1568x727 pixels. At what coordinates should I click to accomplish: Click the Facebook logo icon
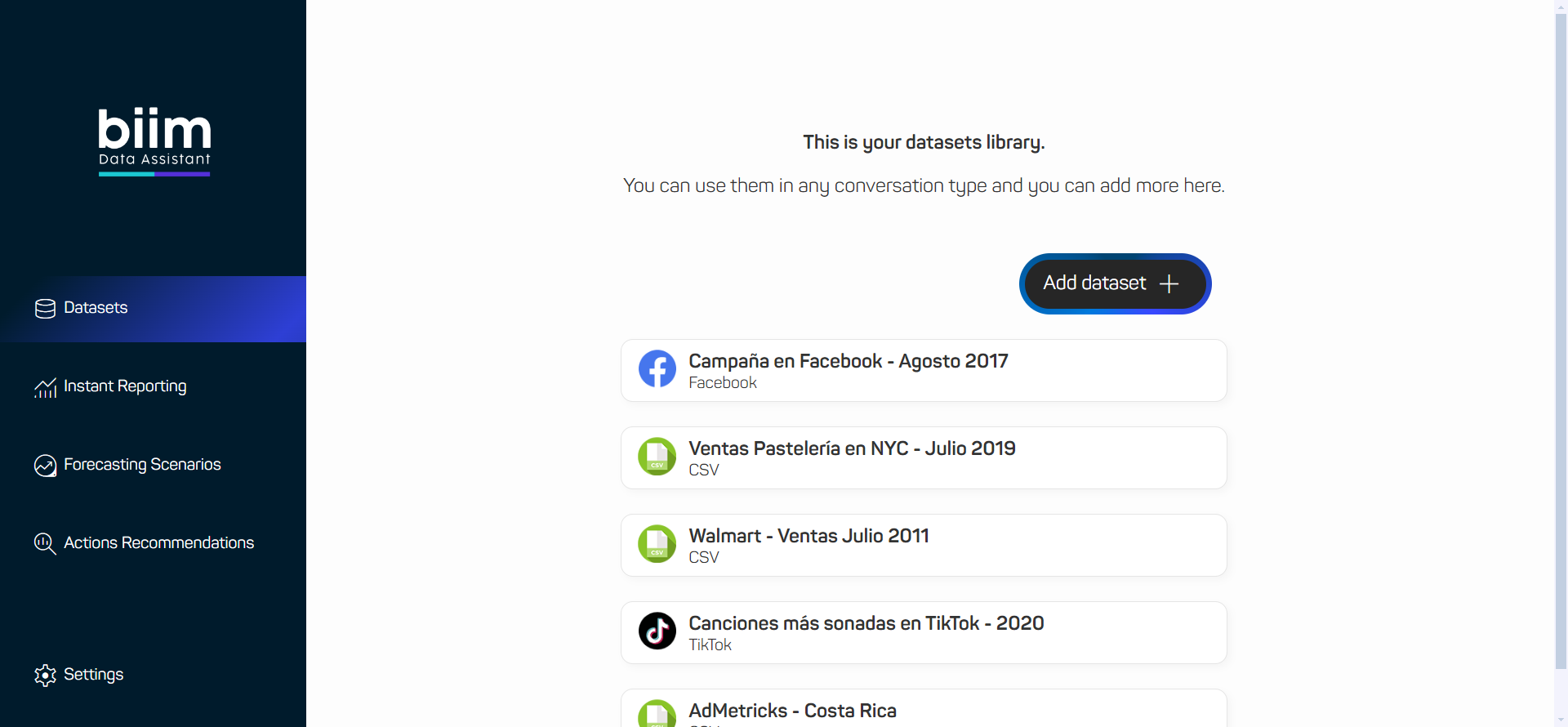click(x=657, y=369)
